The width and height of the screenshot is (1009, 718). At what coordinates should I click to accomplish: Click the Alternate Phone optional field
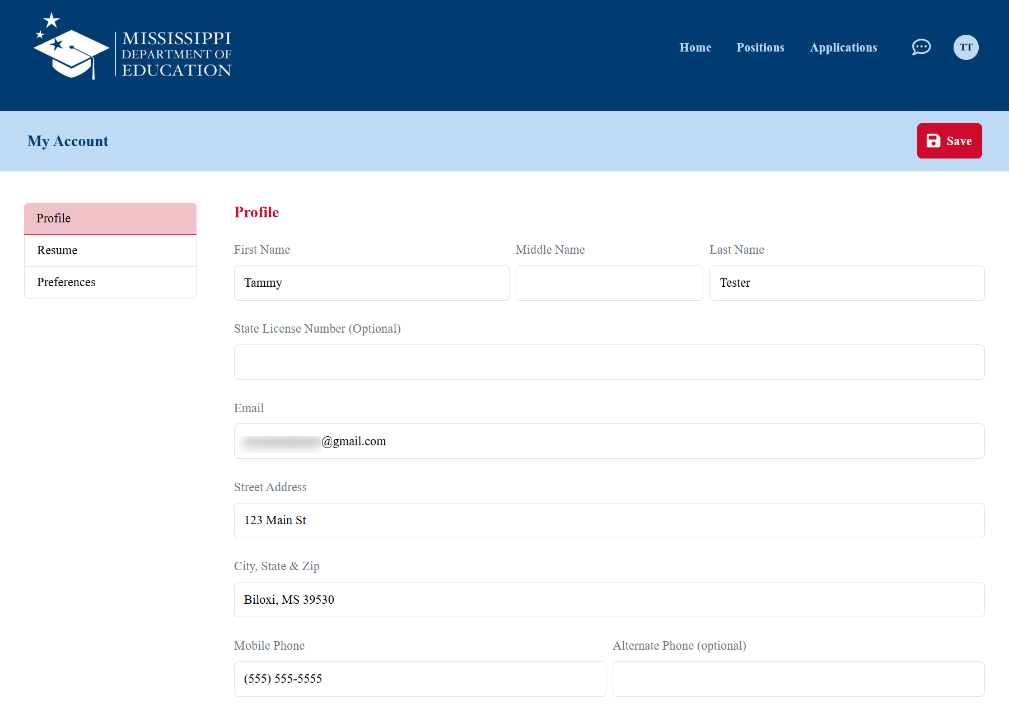click(797, 679)
